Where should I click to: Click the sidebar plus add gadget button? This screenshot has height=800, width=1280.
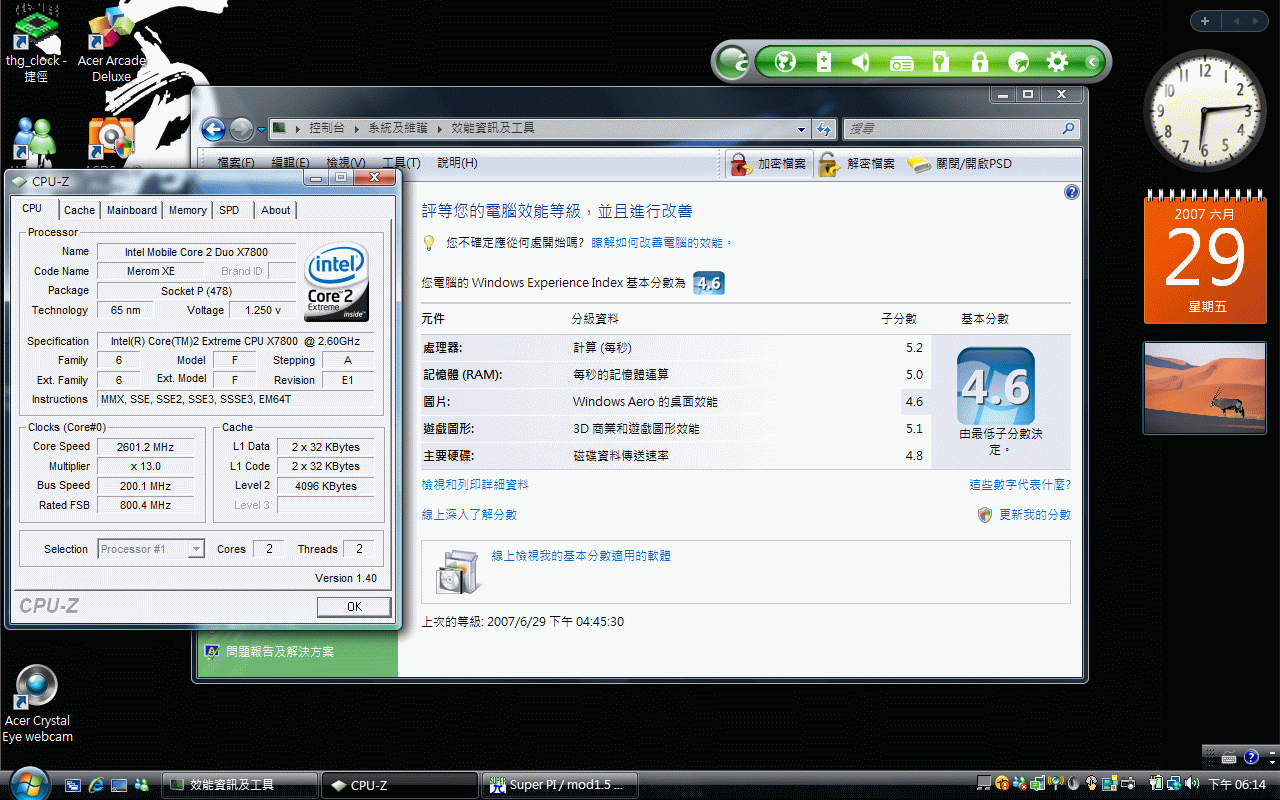[1205, 21]
